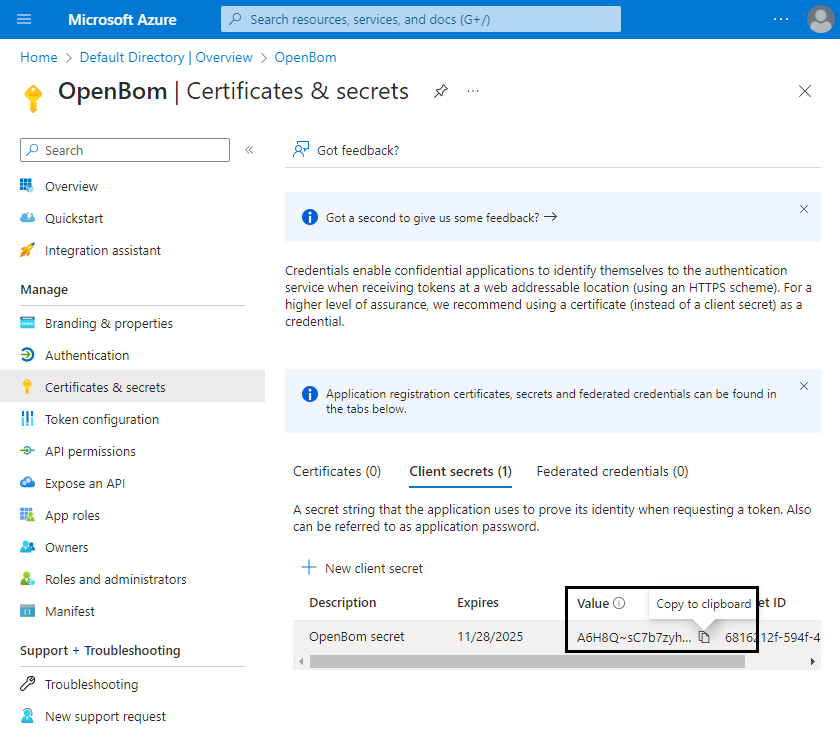Click the Branding & properties icon

(x=27, y=323)
